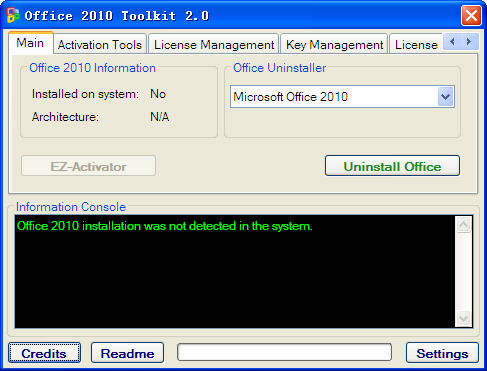This screenshot has height=371, width=487.
Task: Click the Uninstall Office button
Action: 392,166
